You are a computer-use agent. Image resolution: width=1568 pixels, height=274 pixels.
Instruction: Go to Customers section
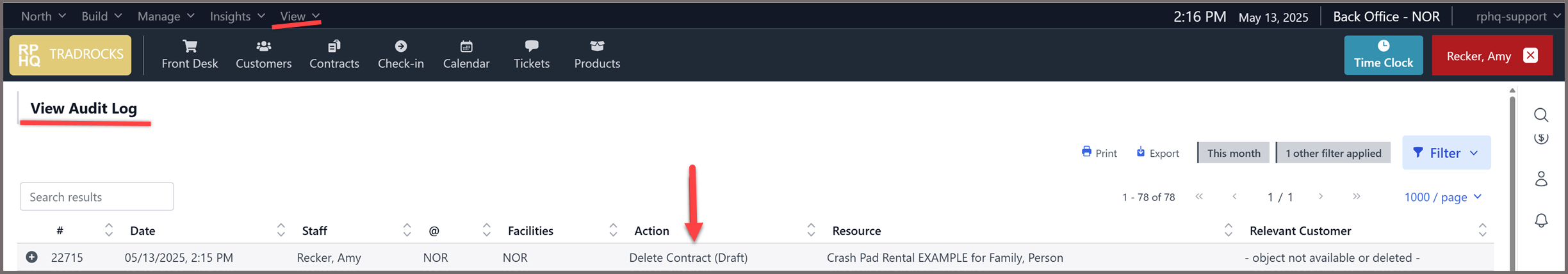pos(263,55)
